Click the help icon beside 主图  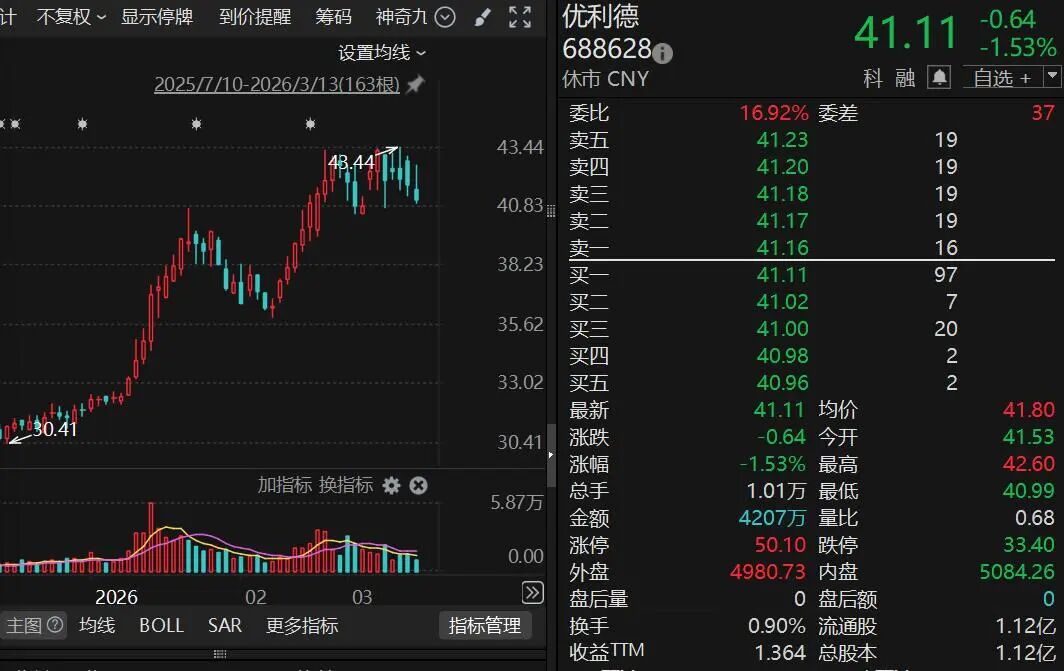(x=55, y=625)
